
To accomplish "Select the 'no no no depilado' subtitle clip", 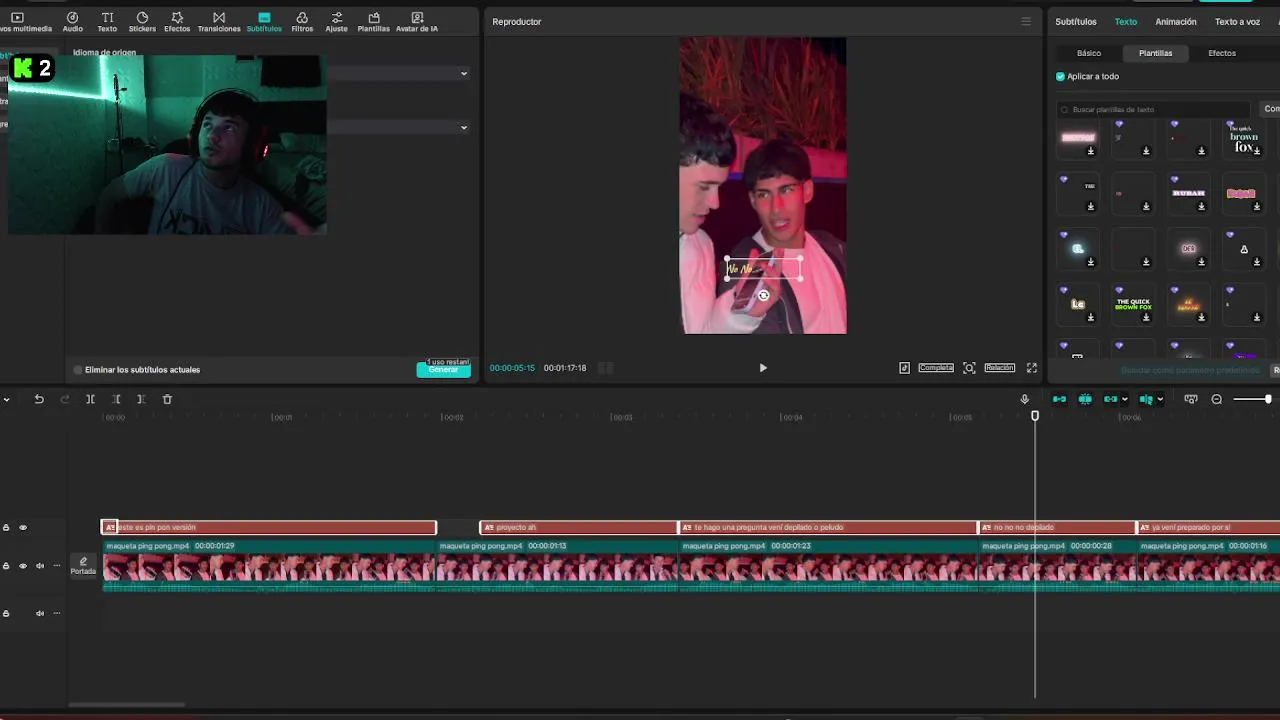I will [1057, 527].
